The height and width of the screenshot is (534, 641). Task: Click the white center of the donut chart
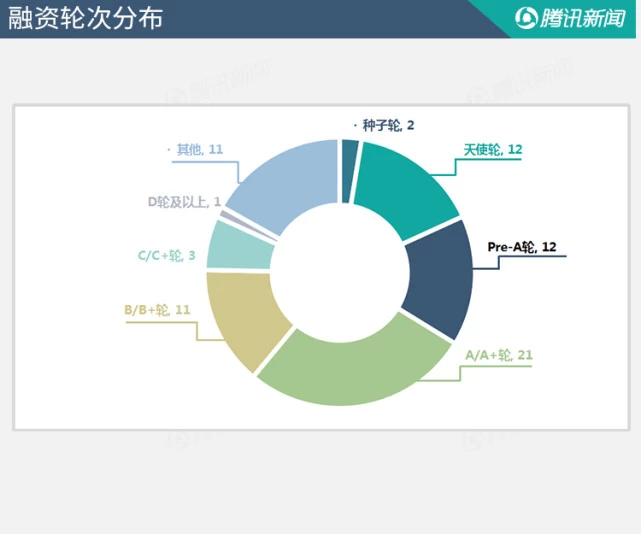pyautogui.click(x=340, y=272)
